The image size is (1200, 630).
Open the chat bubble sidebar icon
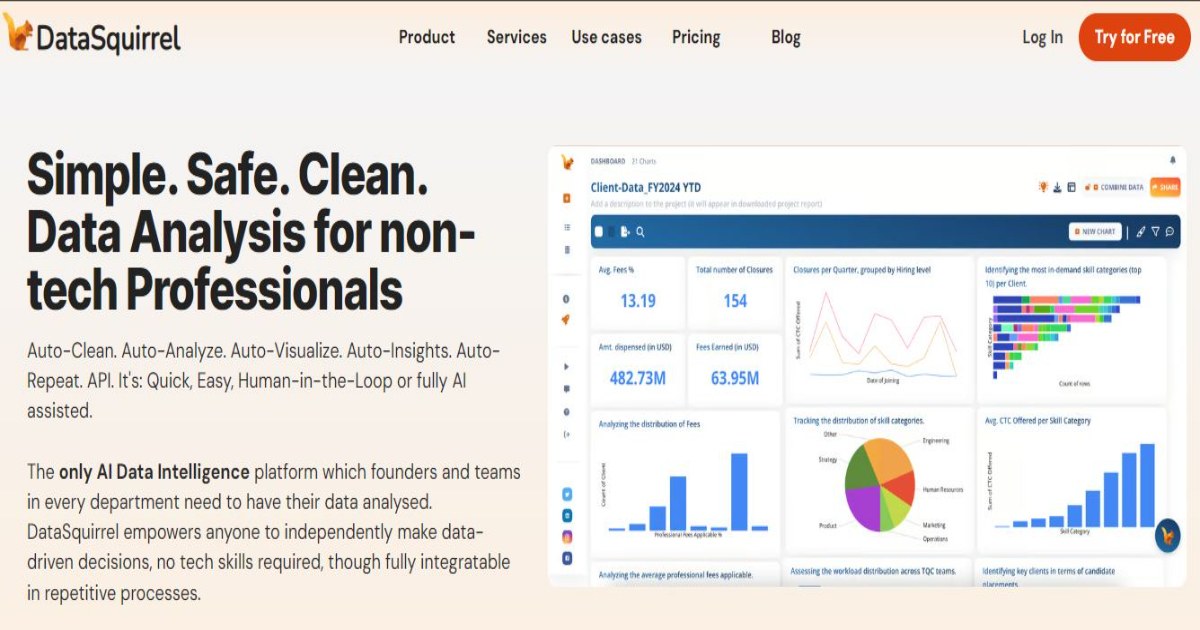567,389
